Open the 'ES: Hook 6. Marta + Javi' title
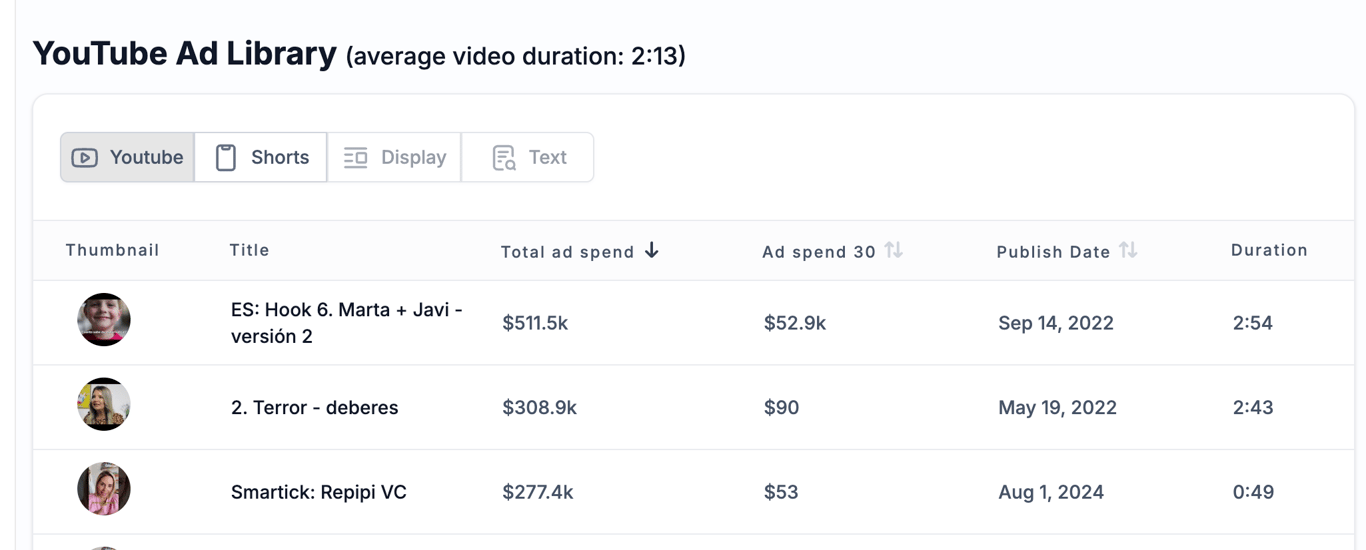Viewport: 1366px width, 550px height. pyautogui.click(x=346, y=323)
